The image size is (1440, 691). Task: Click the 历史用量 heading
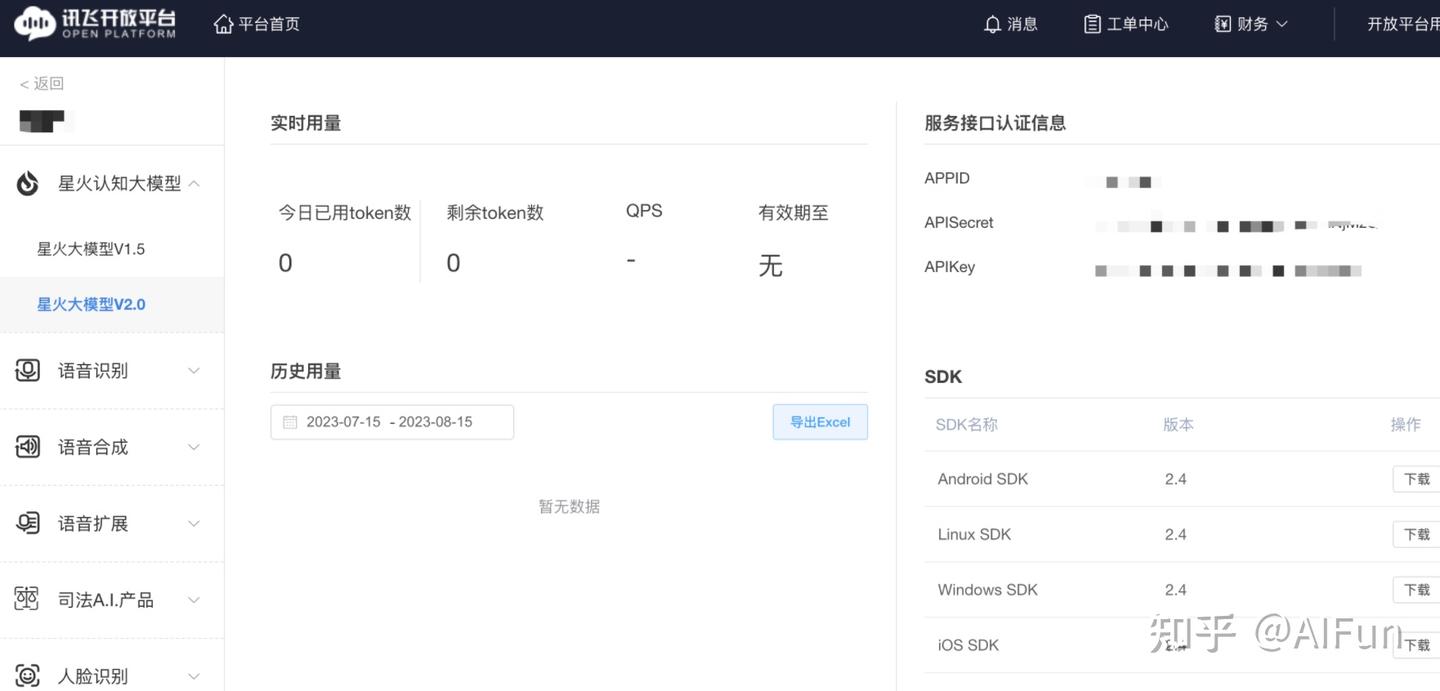tap(305, 371)
